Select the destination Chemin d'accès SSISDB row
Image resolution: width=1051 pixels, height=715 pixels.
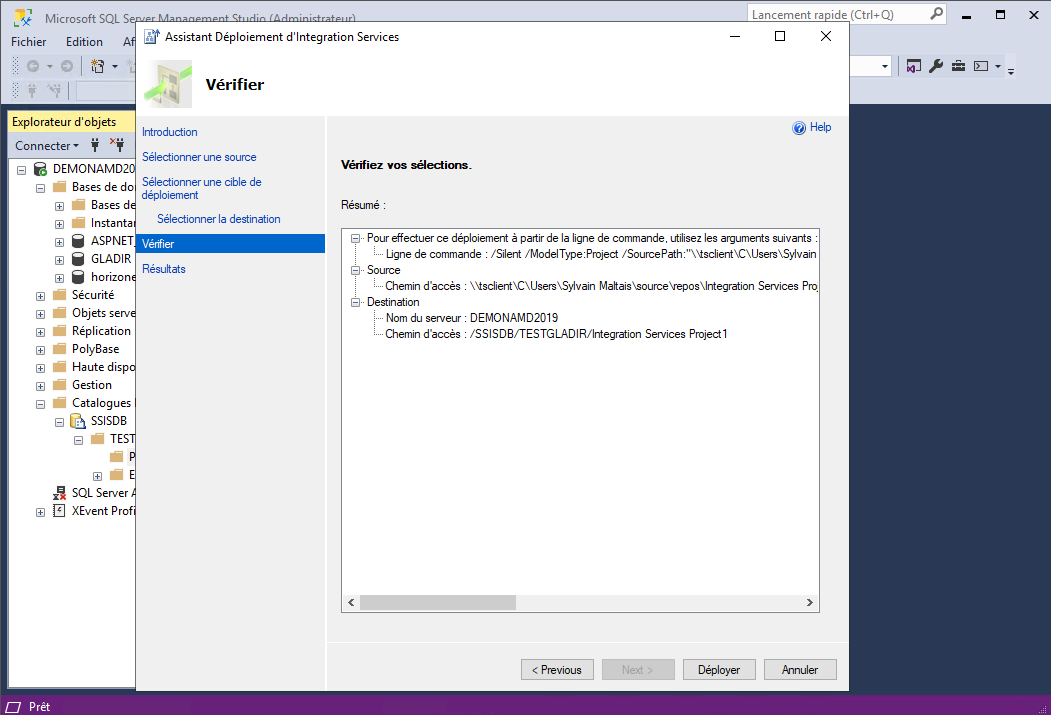(556, 334)
